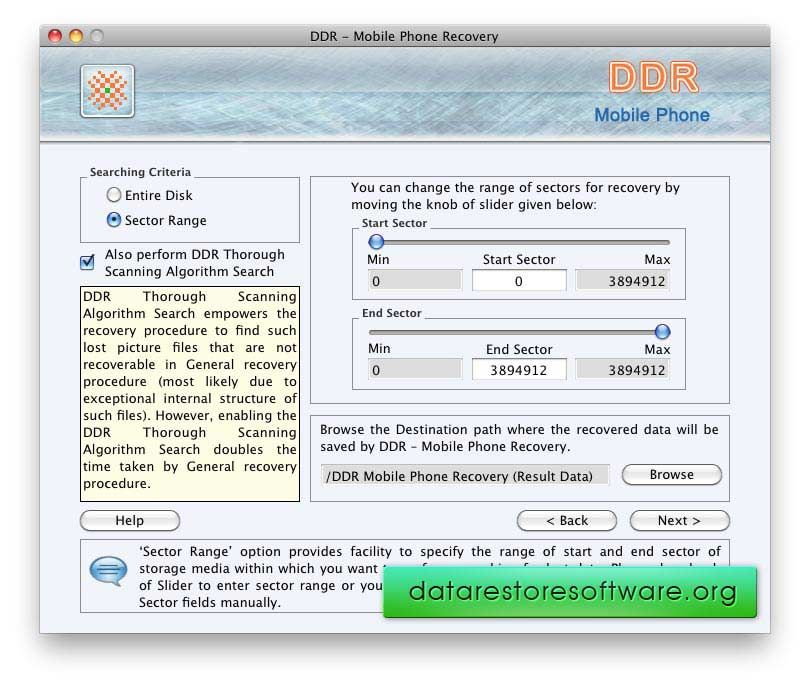810x688 pixels.
Task: Open the Browse destination button
Action: (x=672, y=475)
